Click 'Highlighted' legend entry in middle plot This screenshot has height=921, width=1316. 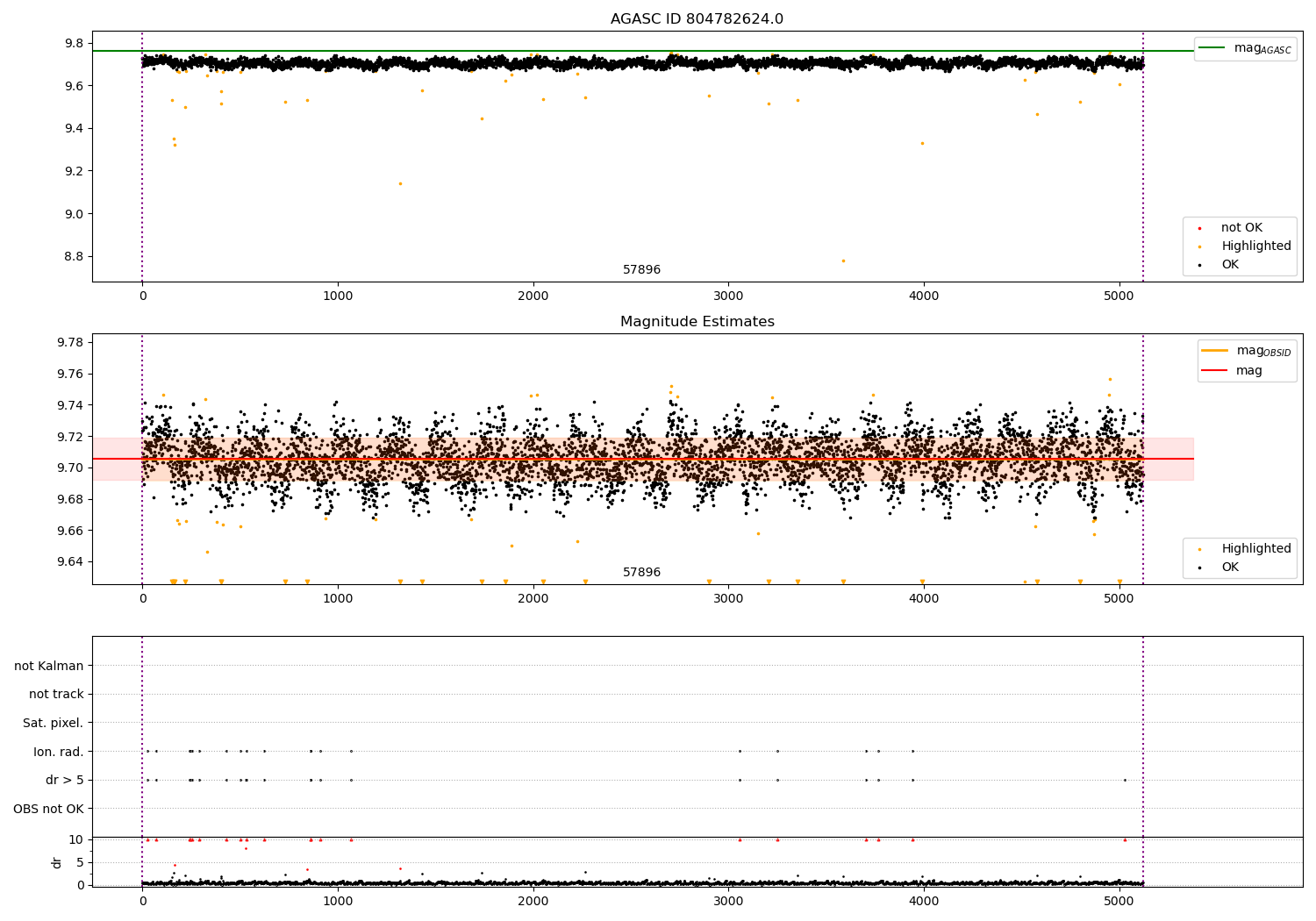click(1255, 549)
